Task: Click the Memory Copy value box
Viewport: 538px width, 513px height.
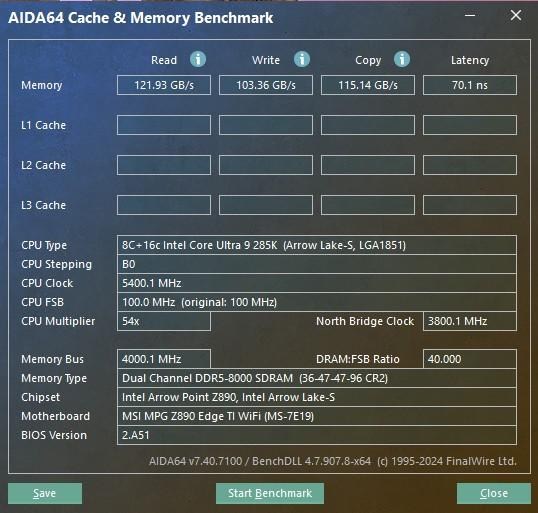Action: click(x=368, y=85)
